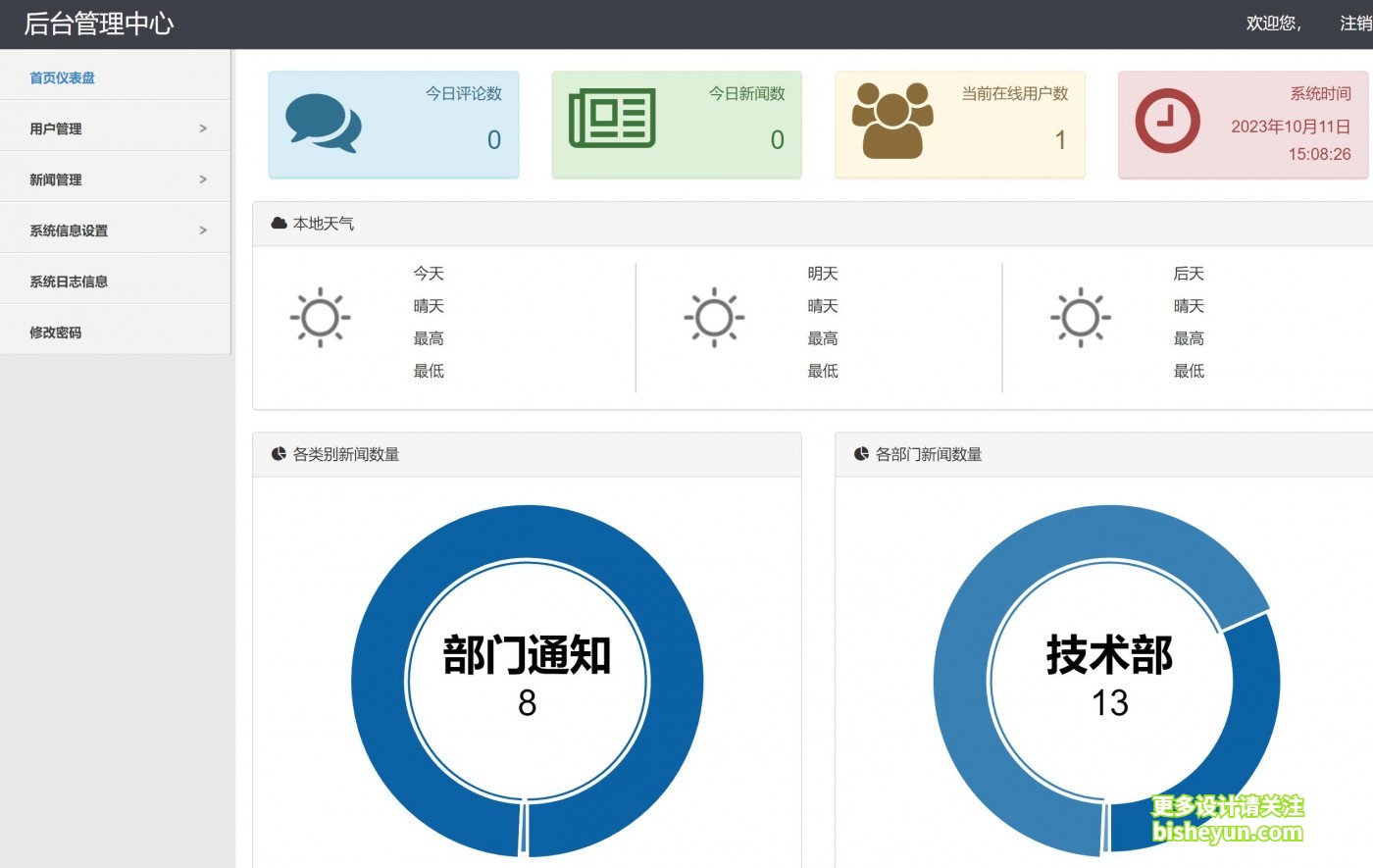
Task: Click the pie chart icon beside 各部门新闻数量
Action: pos(860,453)
